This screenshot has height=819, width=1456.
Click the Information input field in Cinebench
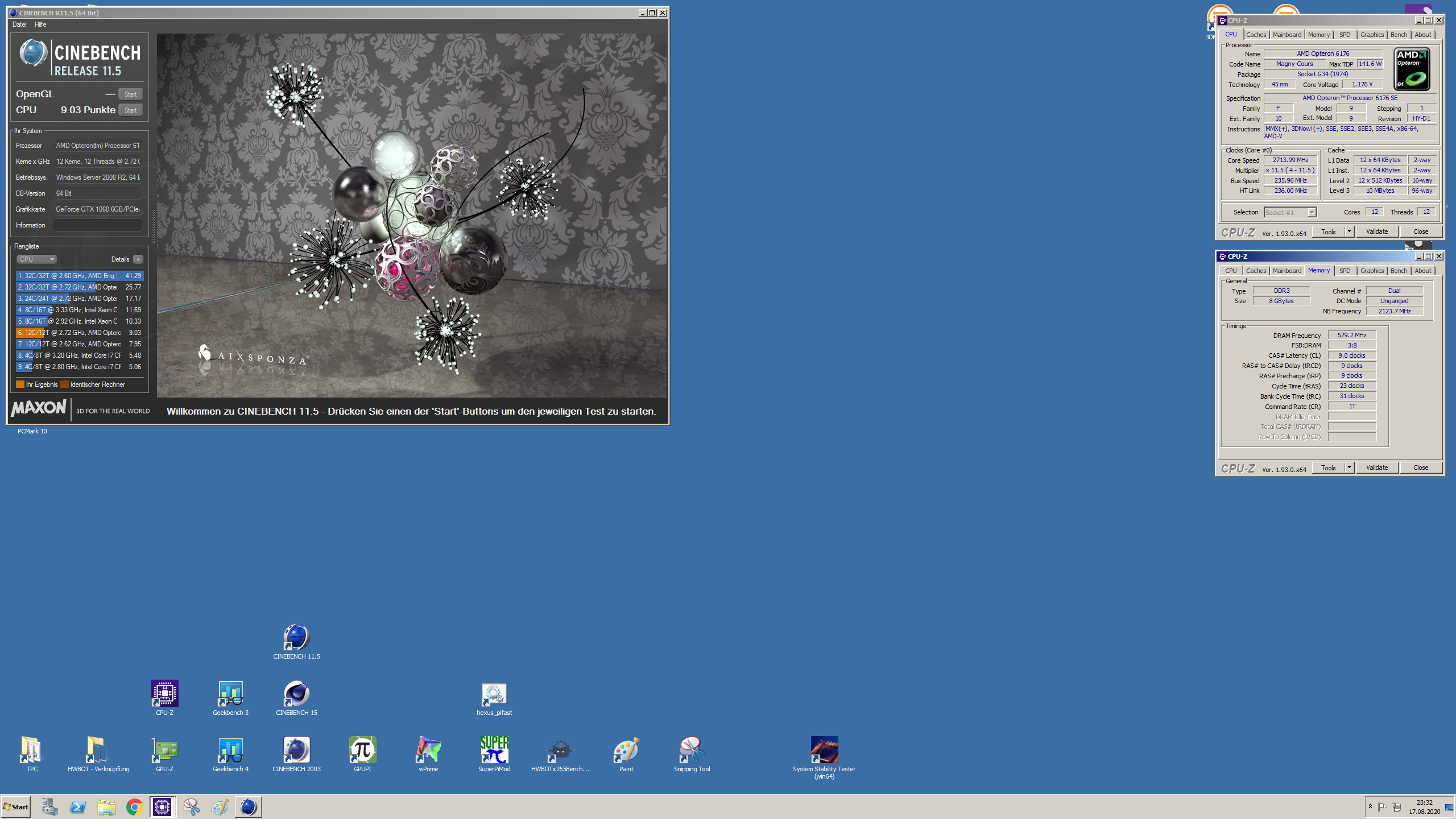(98, 225)
